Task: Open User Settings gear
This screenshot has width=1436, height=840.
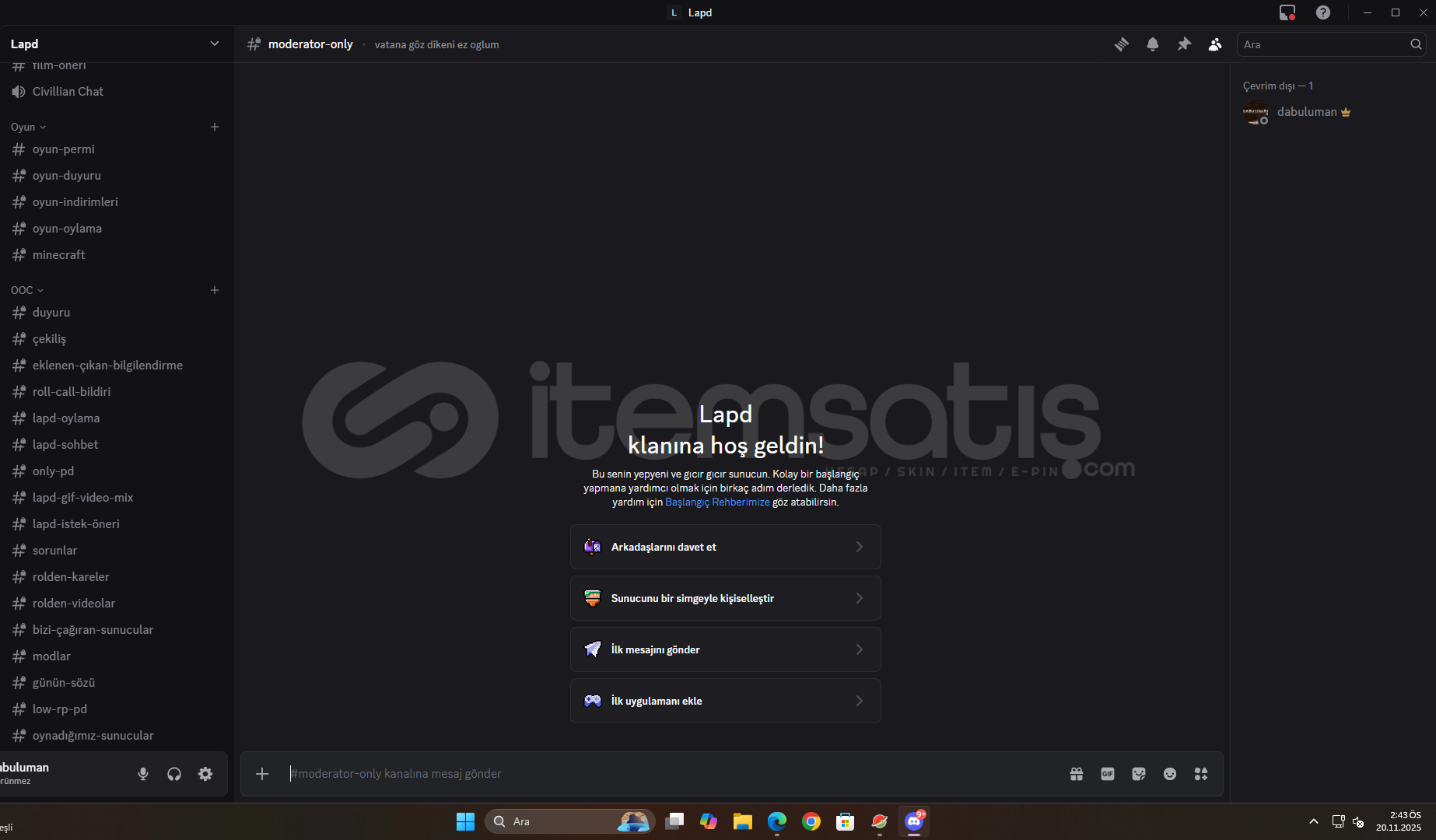Action: [x=205, y=774]
